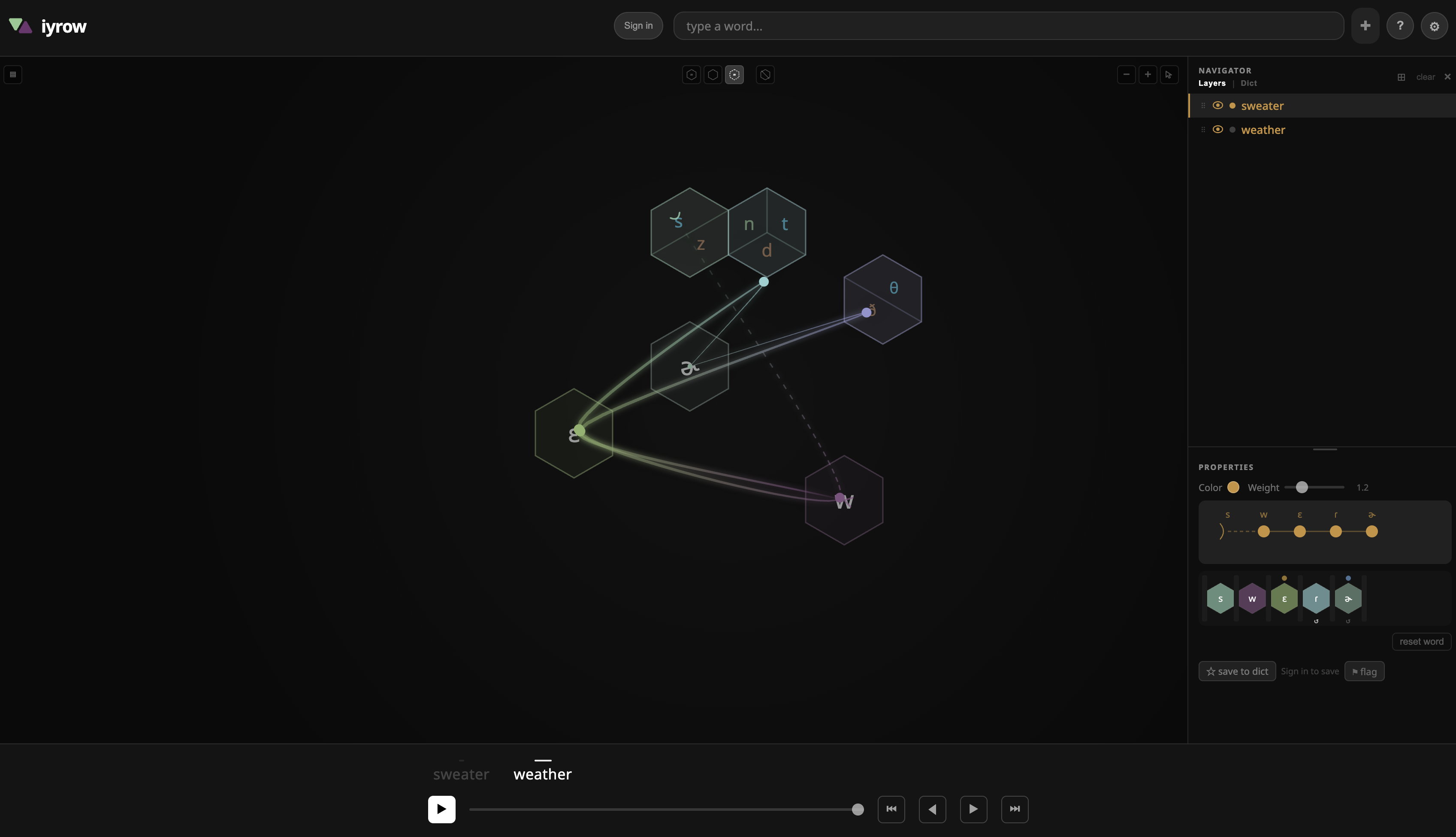The height and width of the screenshot is (837, 1456).
Task: Click the weather layer drag handle
Action: (1203, 130)
